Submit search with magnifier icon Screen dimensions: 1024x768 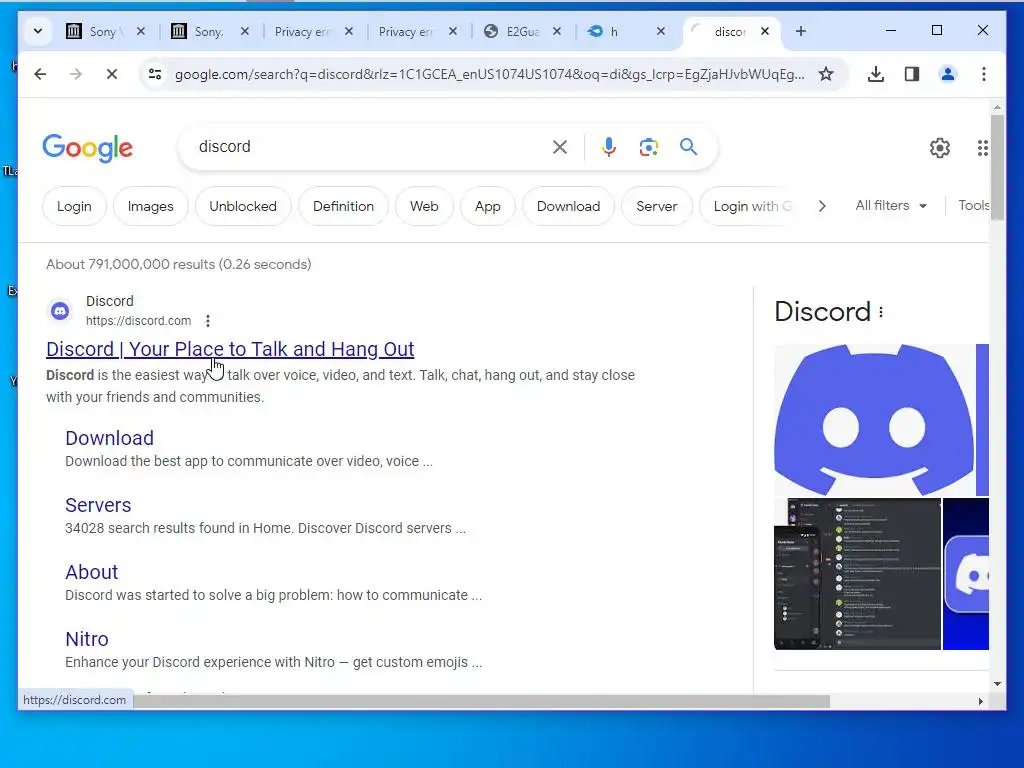pyautogui.click(x=688, y=147)
